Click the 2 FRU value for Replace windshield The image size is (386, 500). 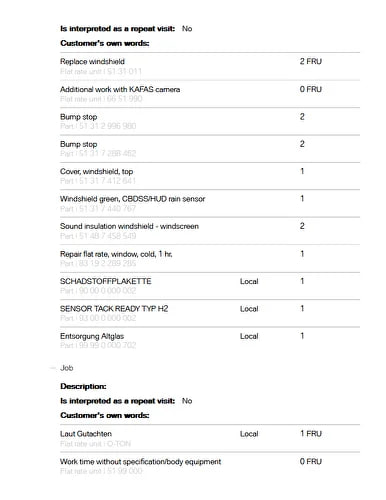pyautogui.click(x=311, y=61)
